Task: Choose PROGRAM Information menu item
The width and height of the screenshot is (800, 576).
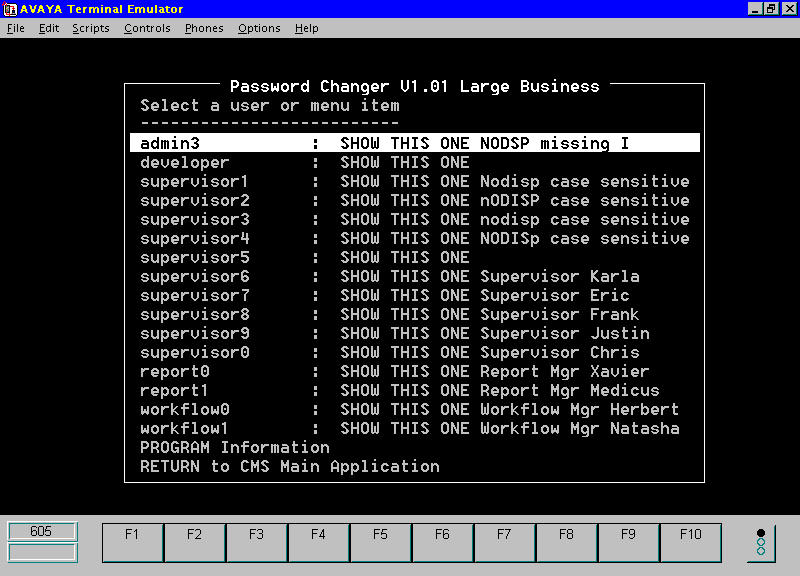Action: click(235, 447)
